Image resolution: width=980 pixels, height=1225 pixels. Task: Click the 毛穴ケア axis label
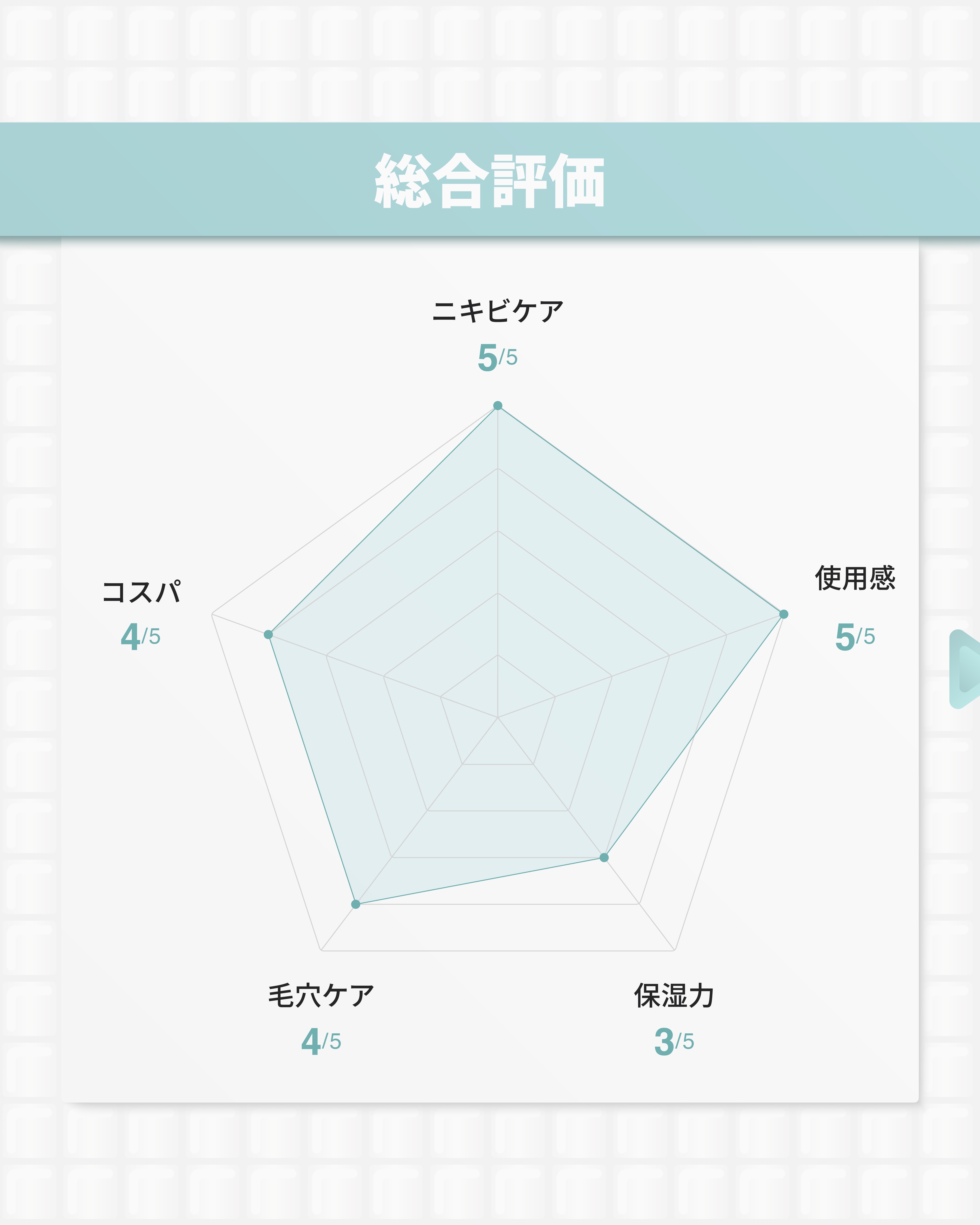[321, 996]
